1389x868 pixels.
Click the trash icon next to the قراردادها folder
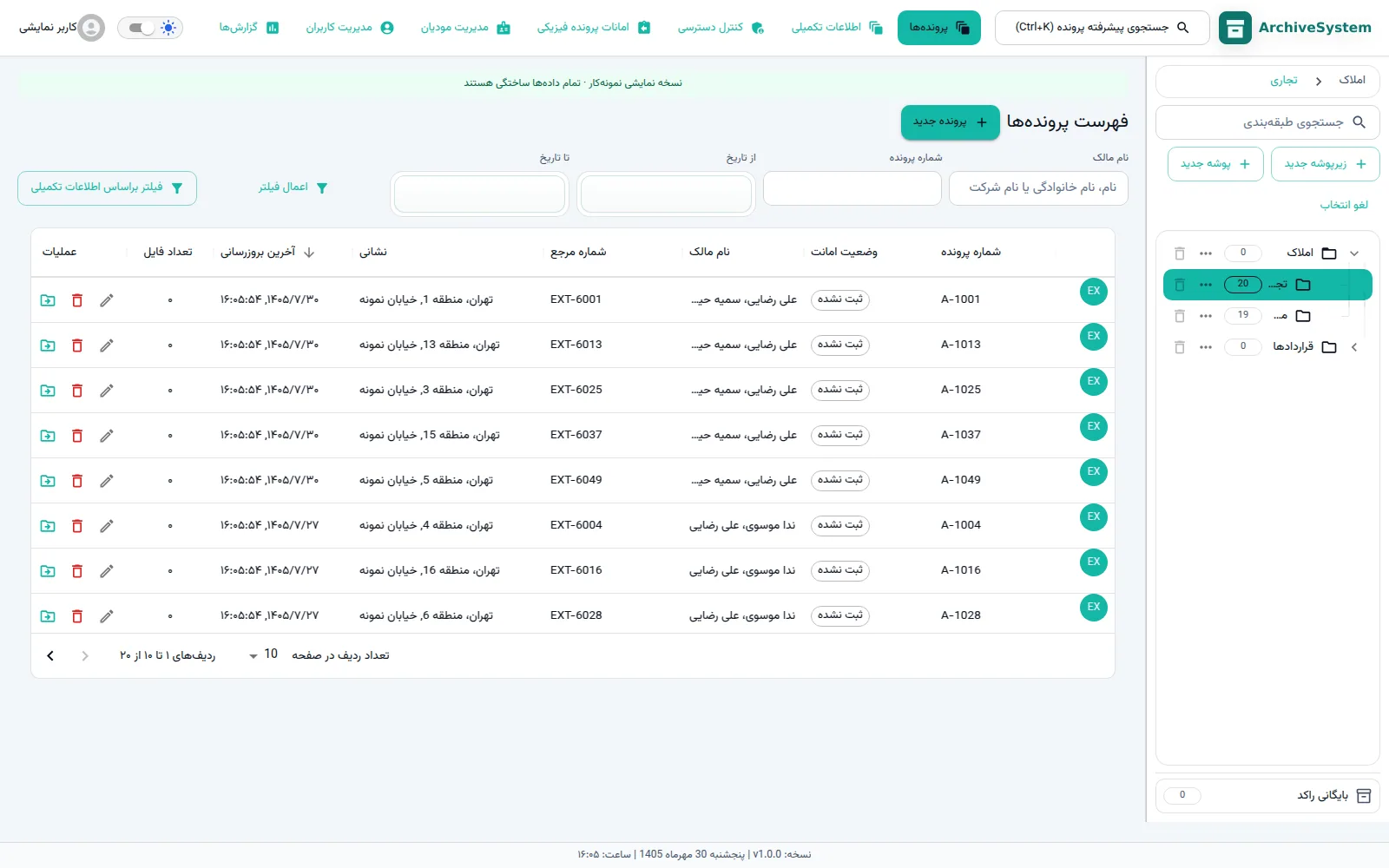pyautogui.click(x=1180, y=347)
